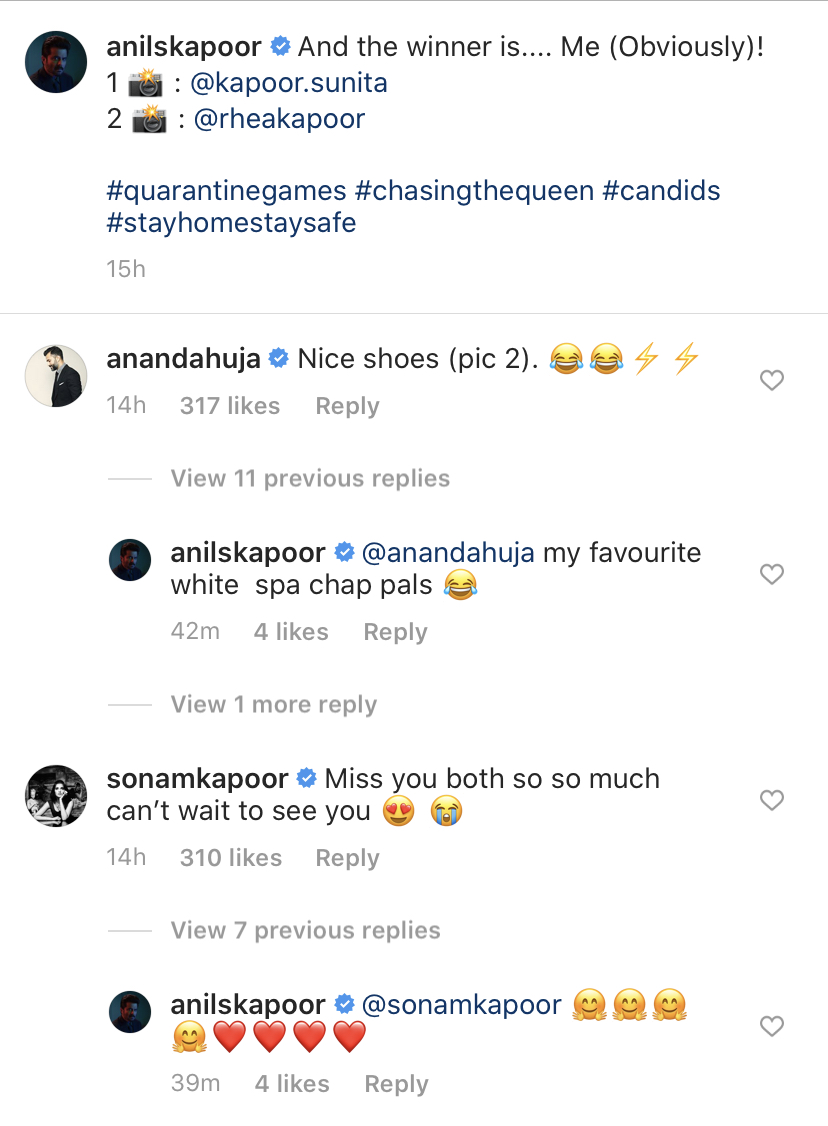Like anilskapoor's spa chap pals reply

[771, 574]
